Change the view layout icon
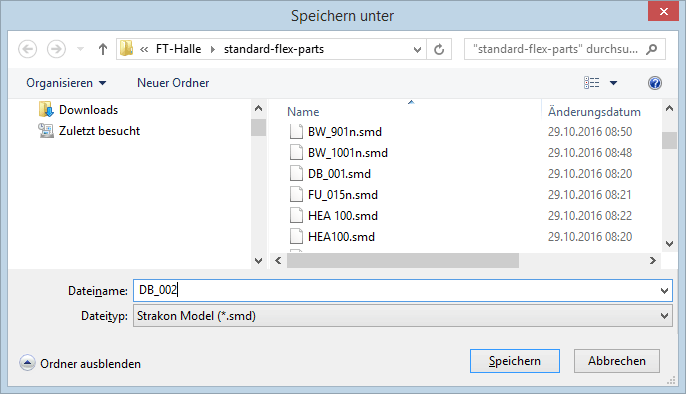The height and width of the screenshot is (394, 686). (592, 83)
